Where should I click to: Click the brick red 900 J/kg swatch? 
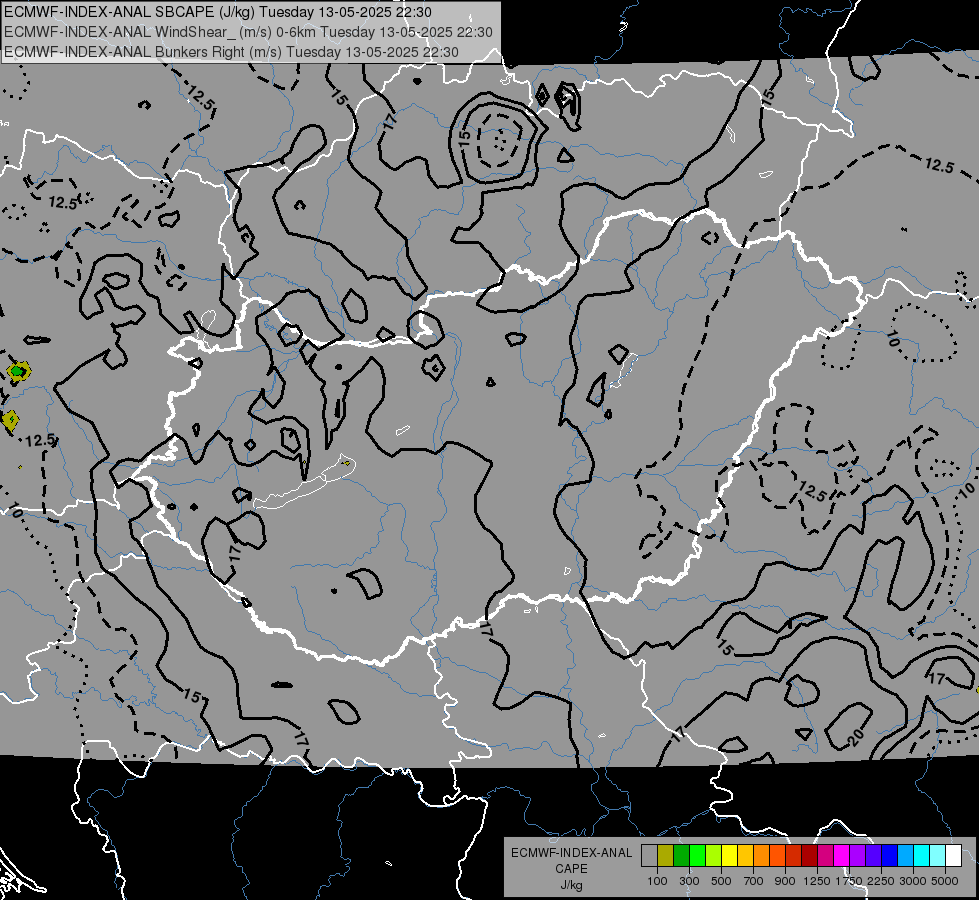(794, 855)
